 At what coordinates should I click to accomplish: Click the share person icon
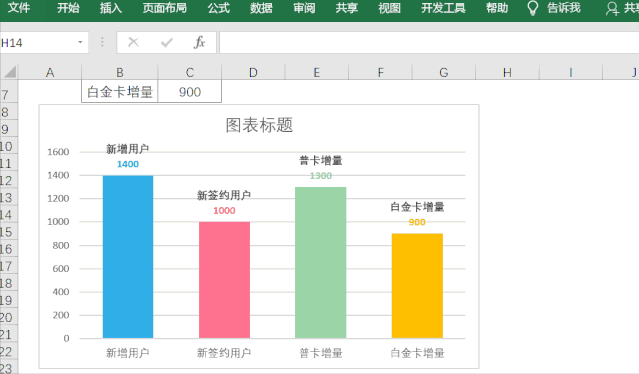tap(612, 9)
